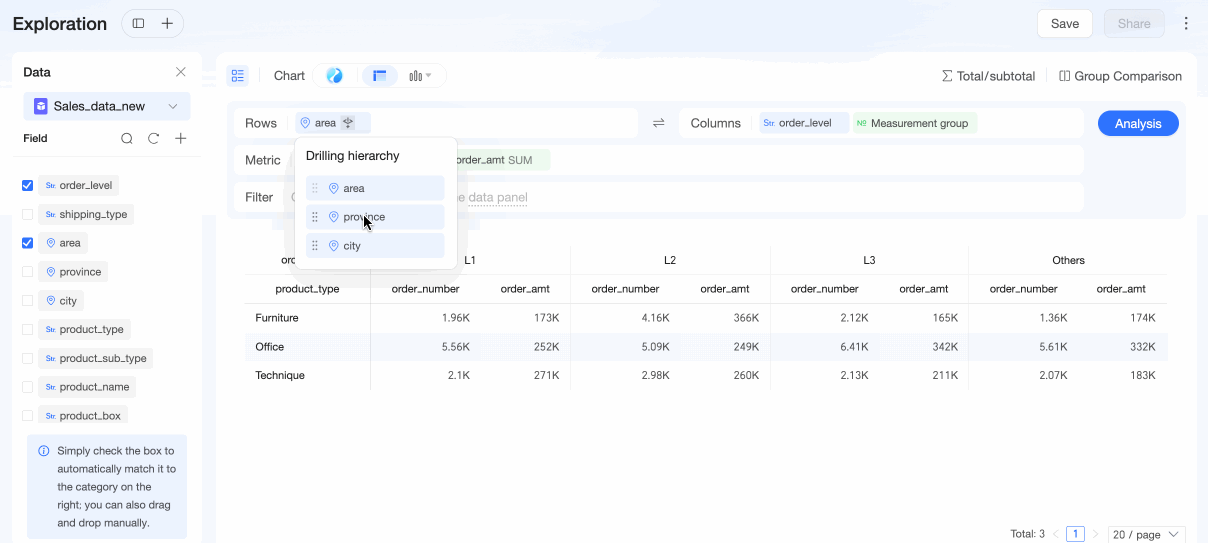
Task: Go to the next page arrow
Action: (x=1096, y=534)
